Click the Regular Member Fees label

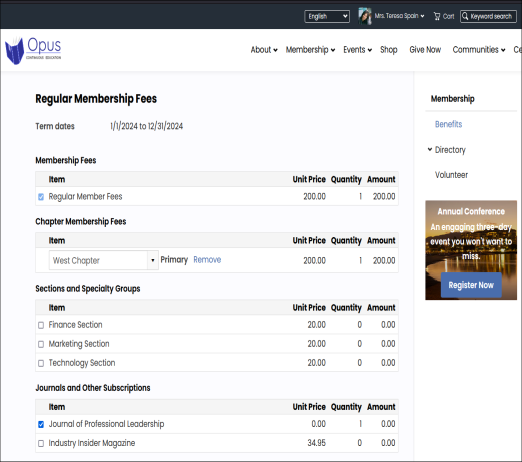(x=85, y=197)
